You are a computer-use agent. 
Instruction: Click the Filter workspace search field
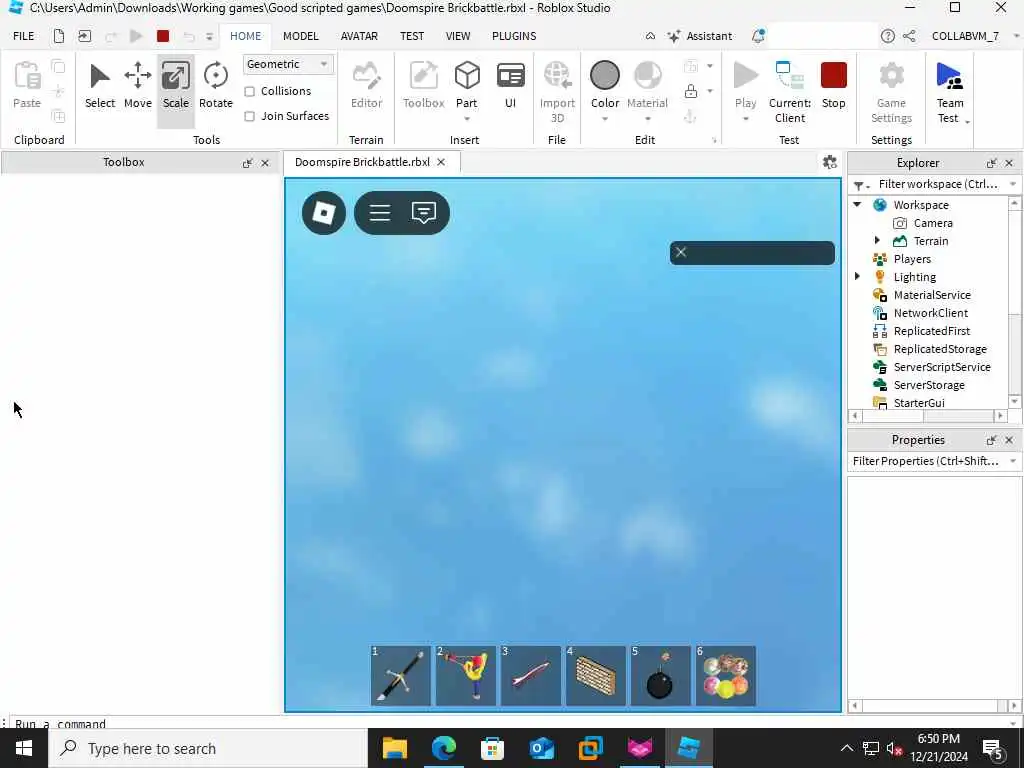pyautogui.click(x=938, y=184)
